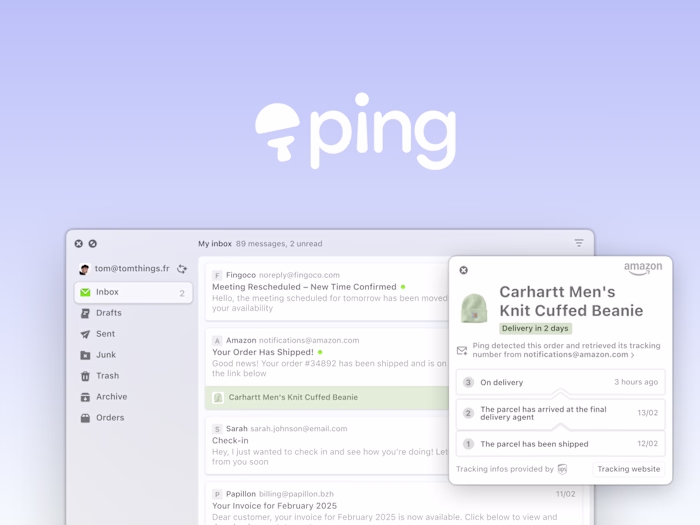Click the Amazon logo in tracking popup

(x=643, y=268)
